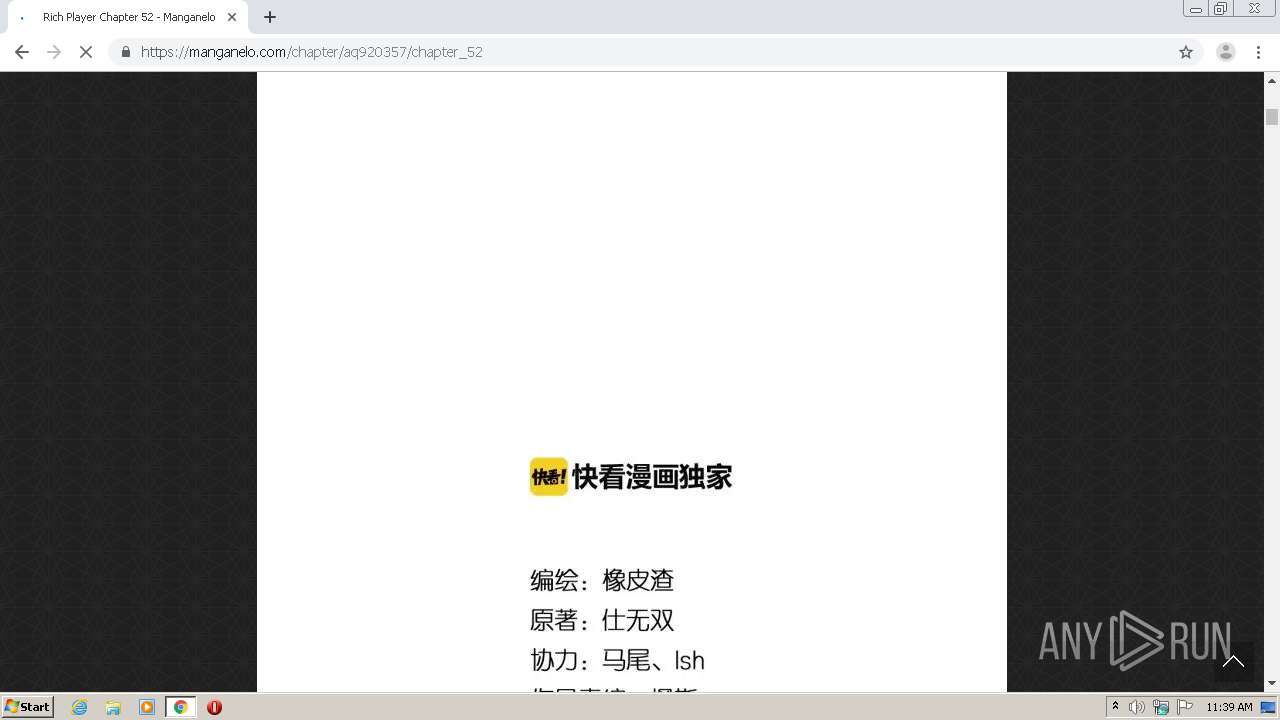View site security info via the lock icon
The image size is (1280, 720).
point(125,52)
